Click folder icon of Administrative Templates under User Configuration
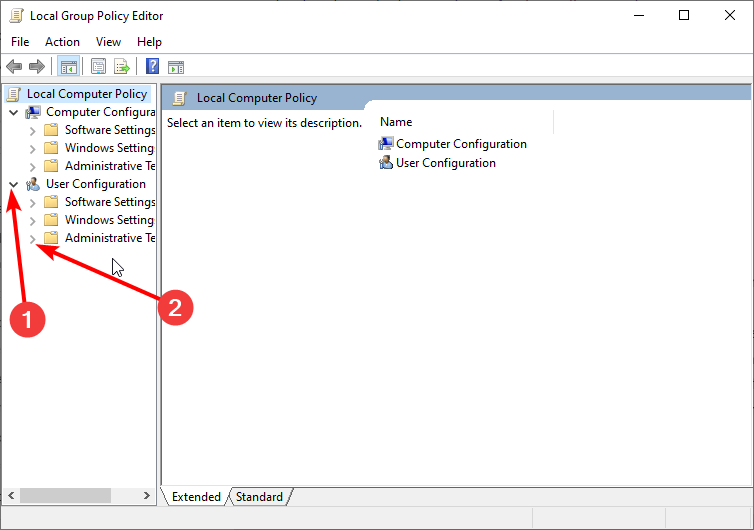Viewport: 754px width, 530px height. [51, 238]
